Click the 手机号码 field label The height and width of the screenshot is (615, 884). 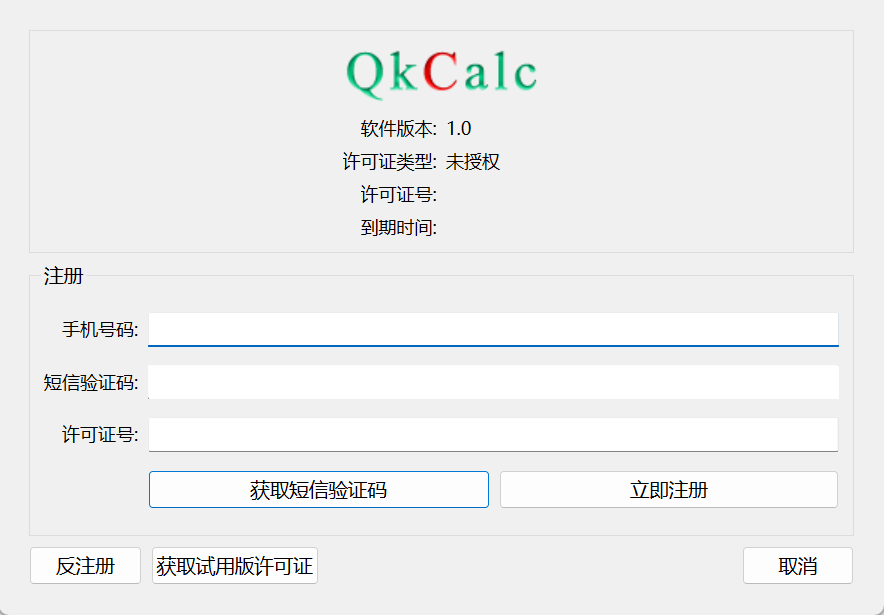(x=100, y=329)
